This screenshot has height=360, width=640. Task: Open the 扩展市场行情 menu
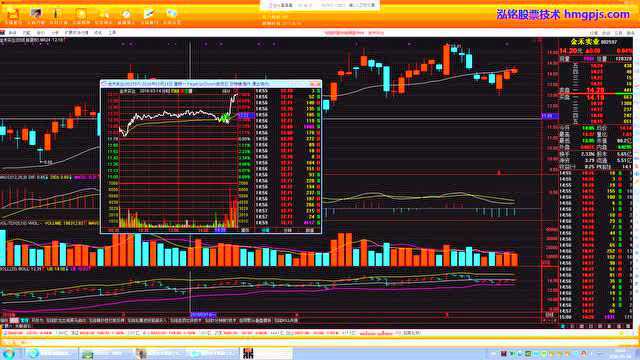(76, 33)
